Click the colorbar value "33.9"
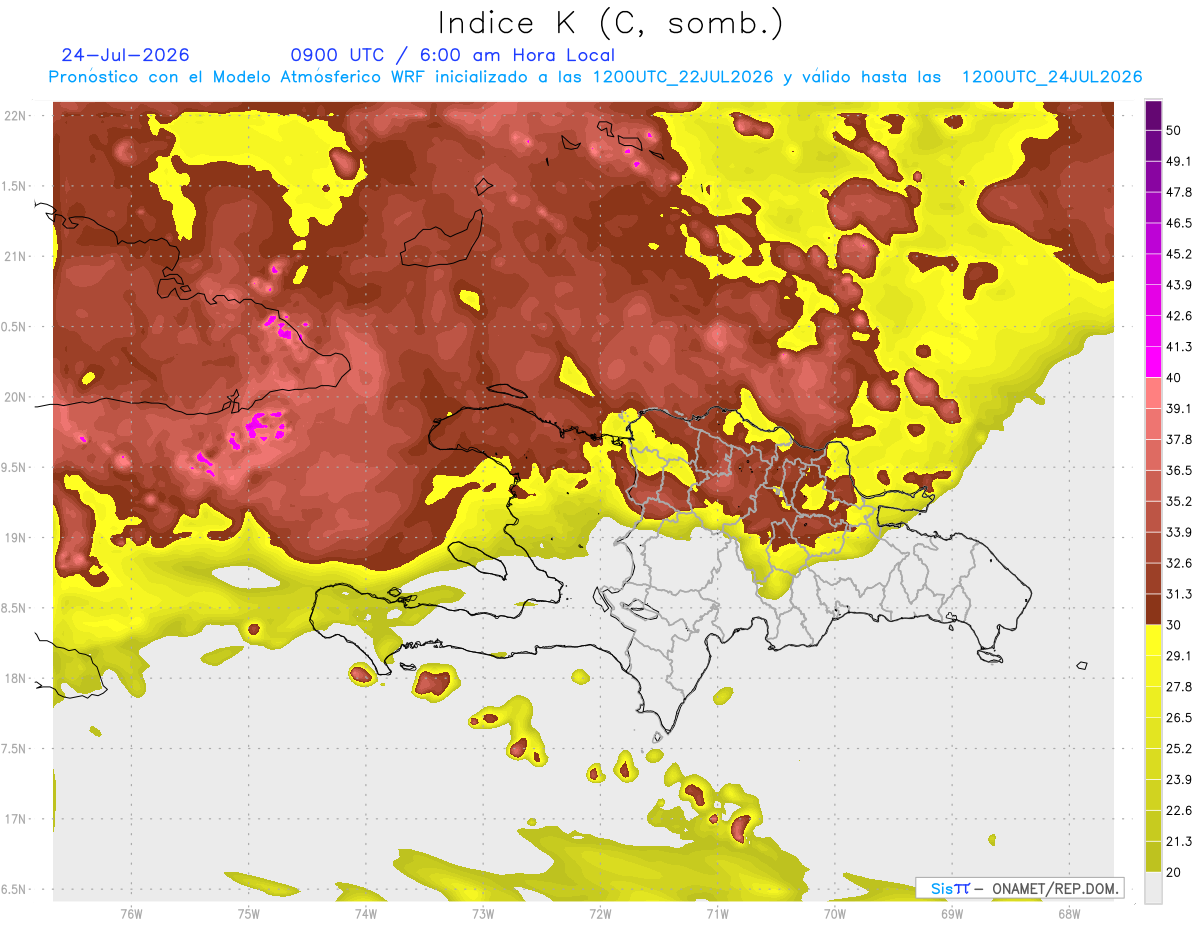Viewport: 1200px width, 927px height. click(x=1179, y=532)
